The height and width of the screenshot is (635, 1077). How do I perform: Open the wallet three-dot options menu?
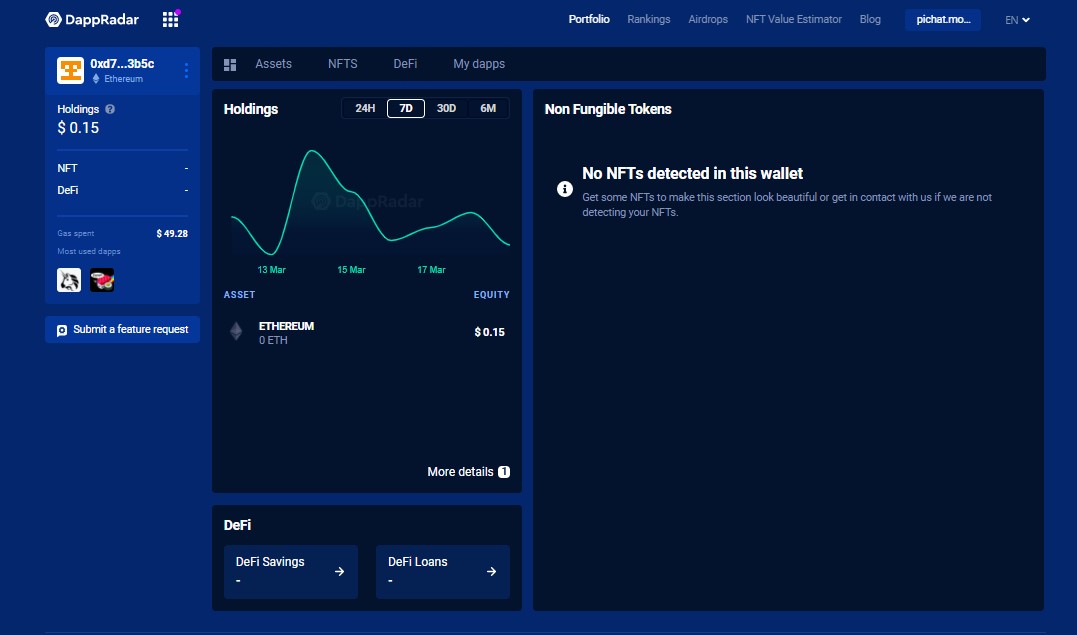pos(186,70)
